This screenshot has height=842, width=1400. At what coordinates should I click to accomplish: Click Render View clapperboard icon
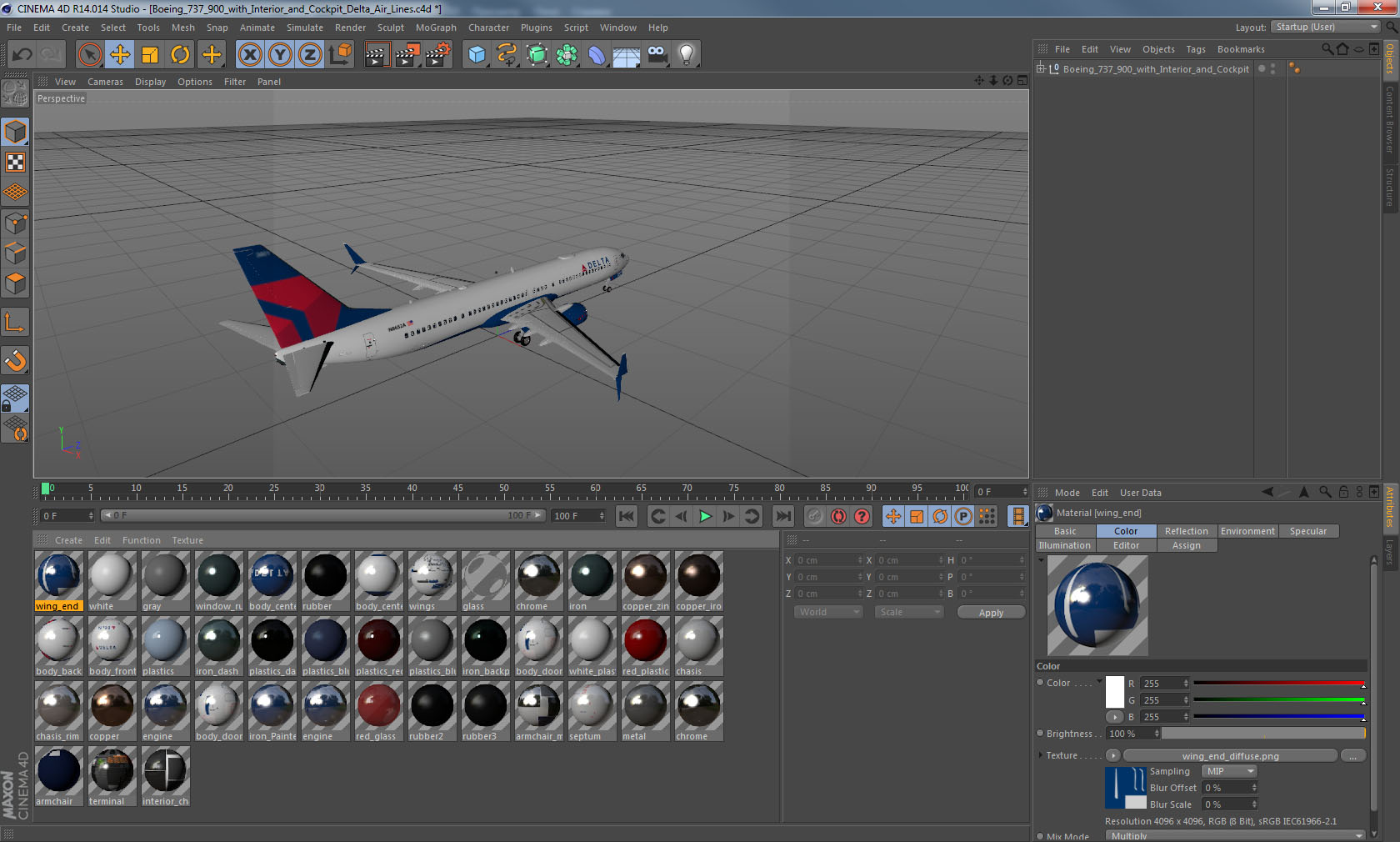coord(377,55)
